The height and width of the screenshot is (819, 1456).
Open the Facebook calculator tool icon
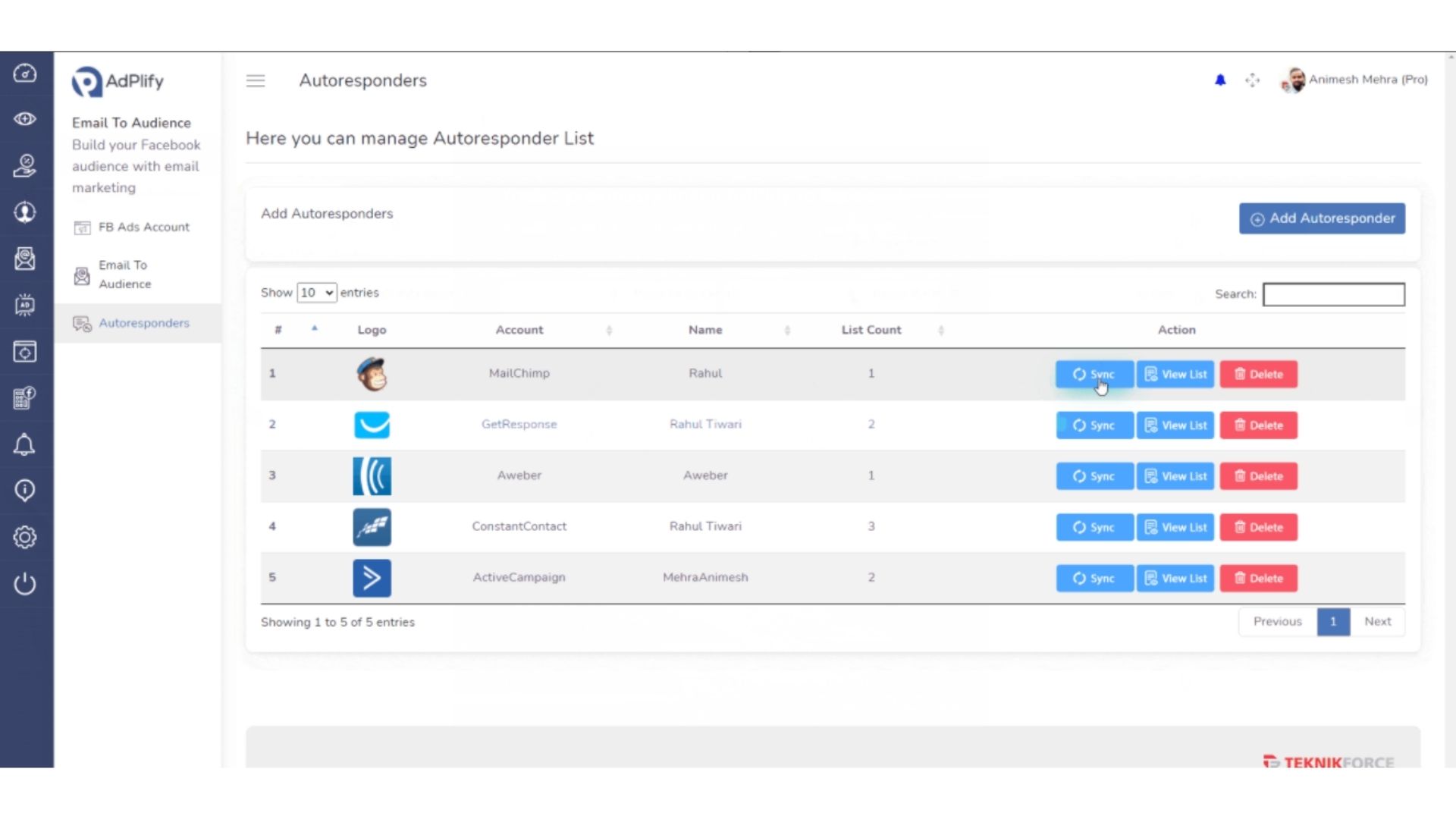25,397
